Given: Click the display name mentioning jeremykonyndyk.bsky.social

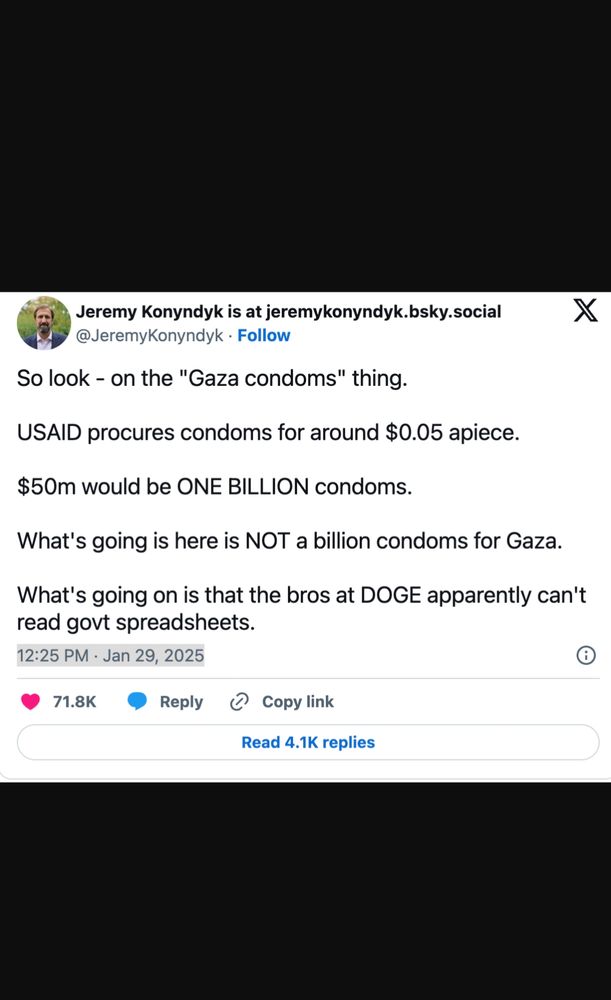Looking at the screenshot, I should [288, 312].
